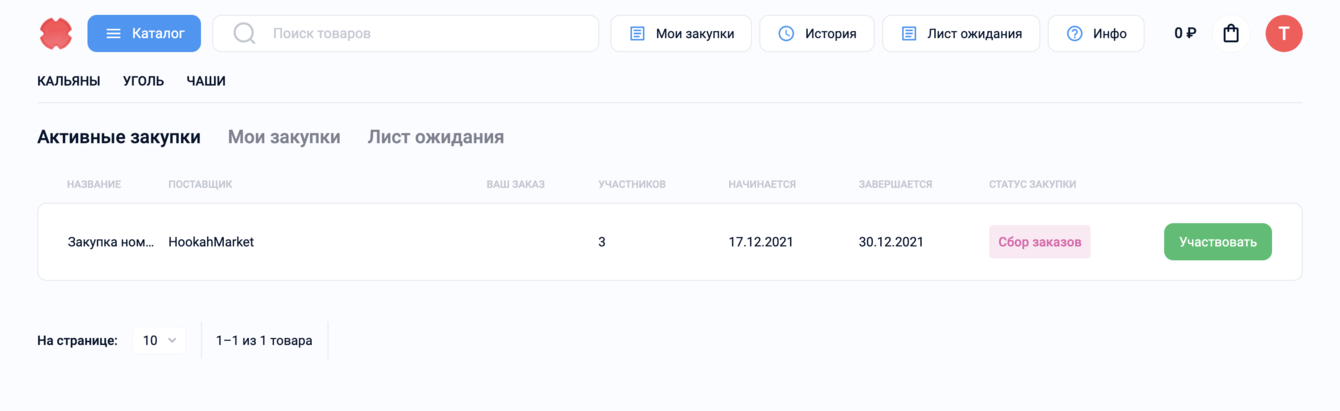The image size is (1340, 411).
Task: Select the Активные закупки tab
Action: coord(119,137)
